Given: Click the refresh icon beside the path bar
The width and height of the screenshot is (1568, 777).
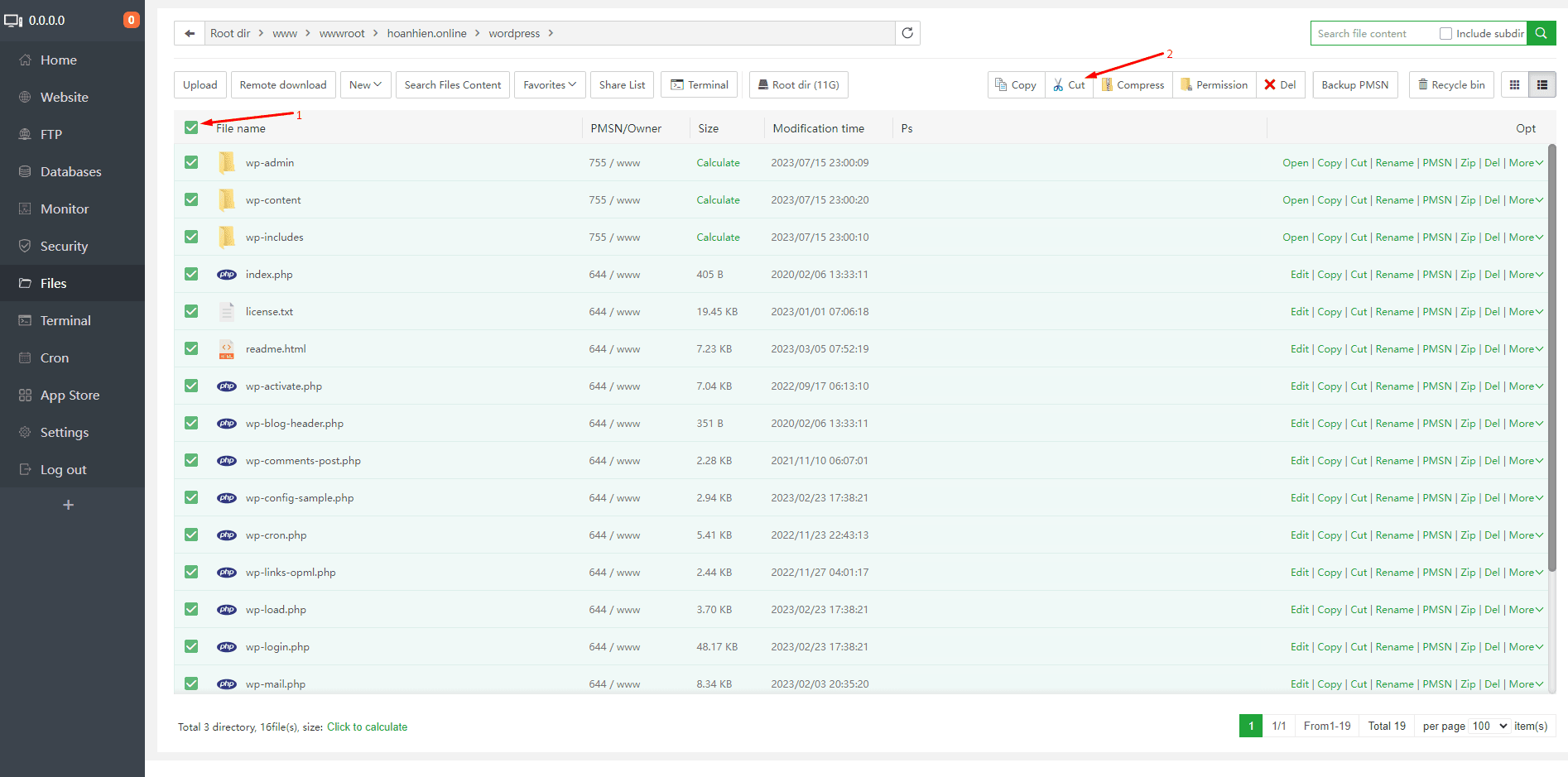Looking at the screenshot, I should pyautogui.click(x=907, y=33).
